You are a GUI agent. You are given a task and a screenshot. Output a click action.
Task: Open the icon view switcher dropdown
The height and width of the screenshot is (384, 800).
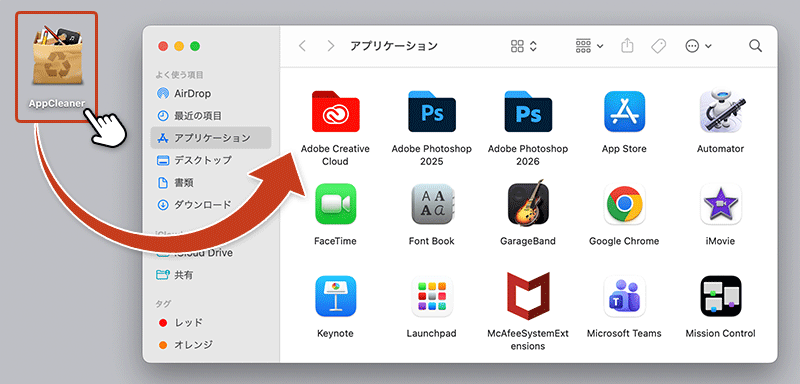pos(524,46)
